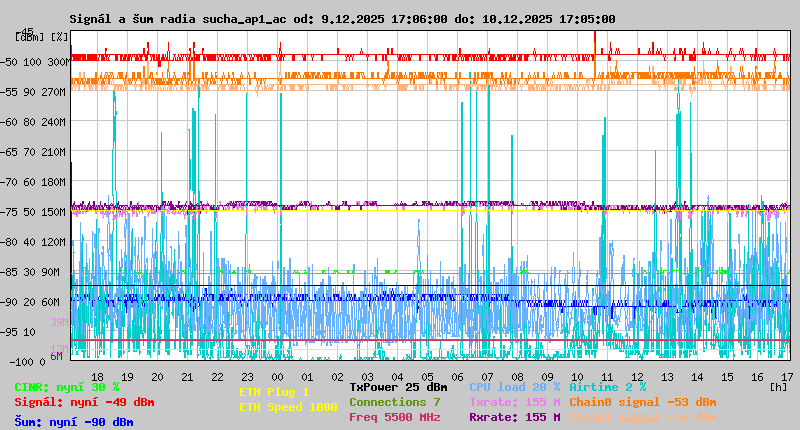Click the '-75 50 150M' y-axis label
Viewport: 800px width, 430px height.
click(x=42, y=212)
